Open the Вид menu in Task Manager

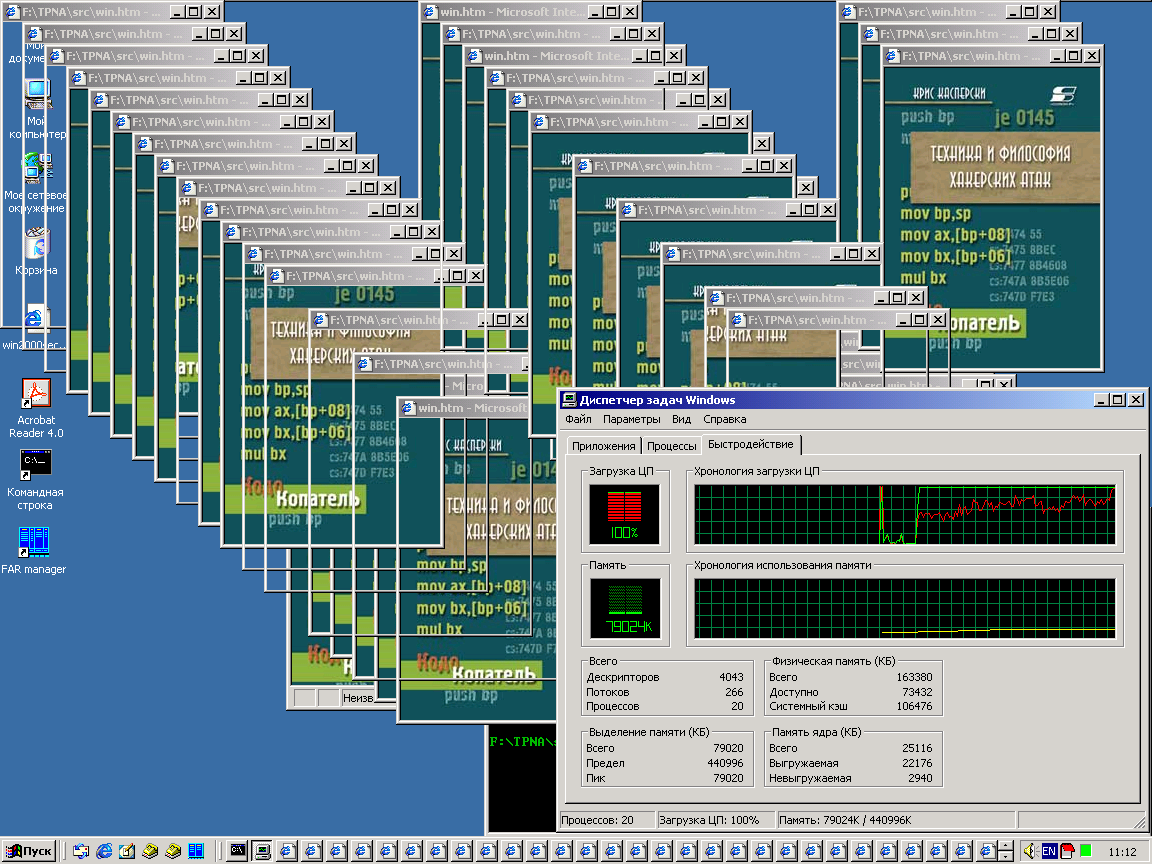click(x=681, y=420)
